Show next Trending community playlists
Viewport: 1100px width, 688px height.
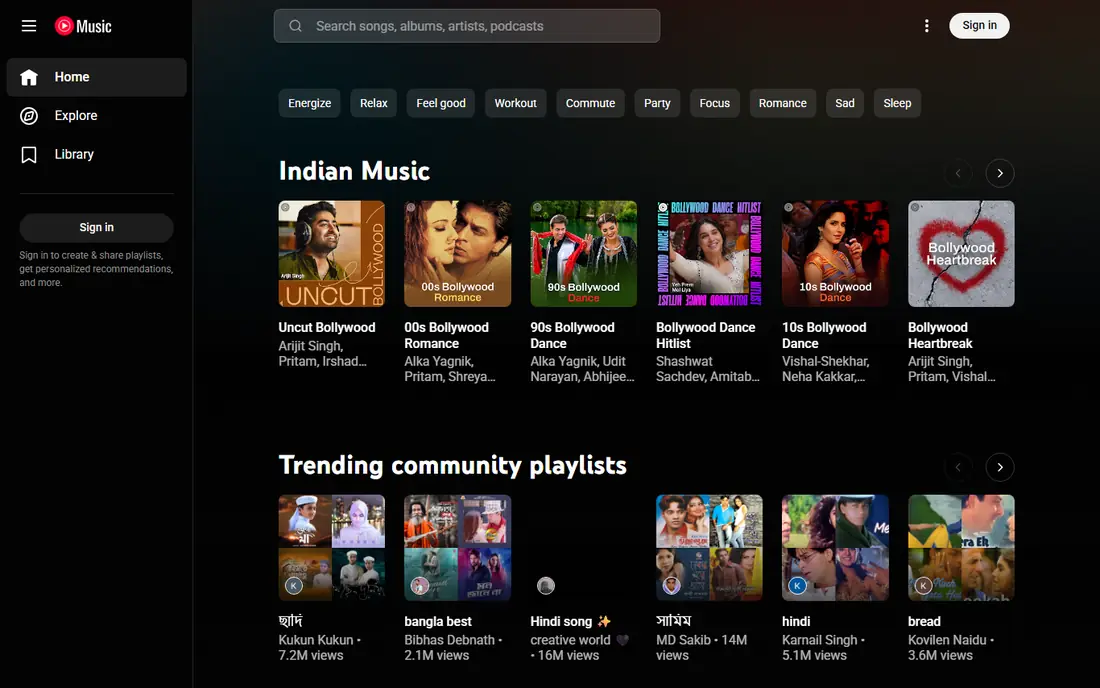[1000, 467]
